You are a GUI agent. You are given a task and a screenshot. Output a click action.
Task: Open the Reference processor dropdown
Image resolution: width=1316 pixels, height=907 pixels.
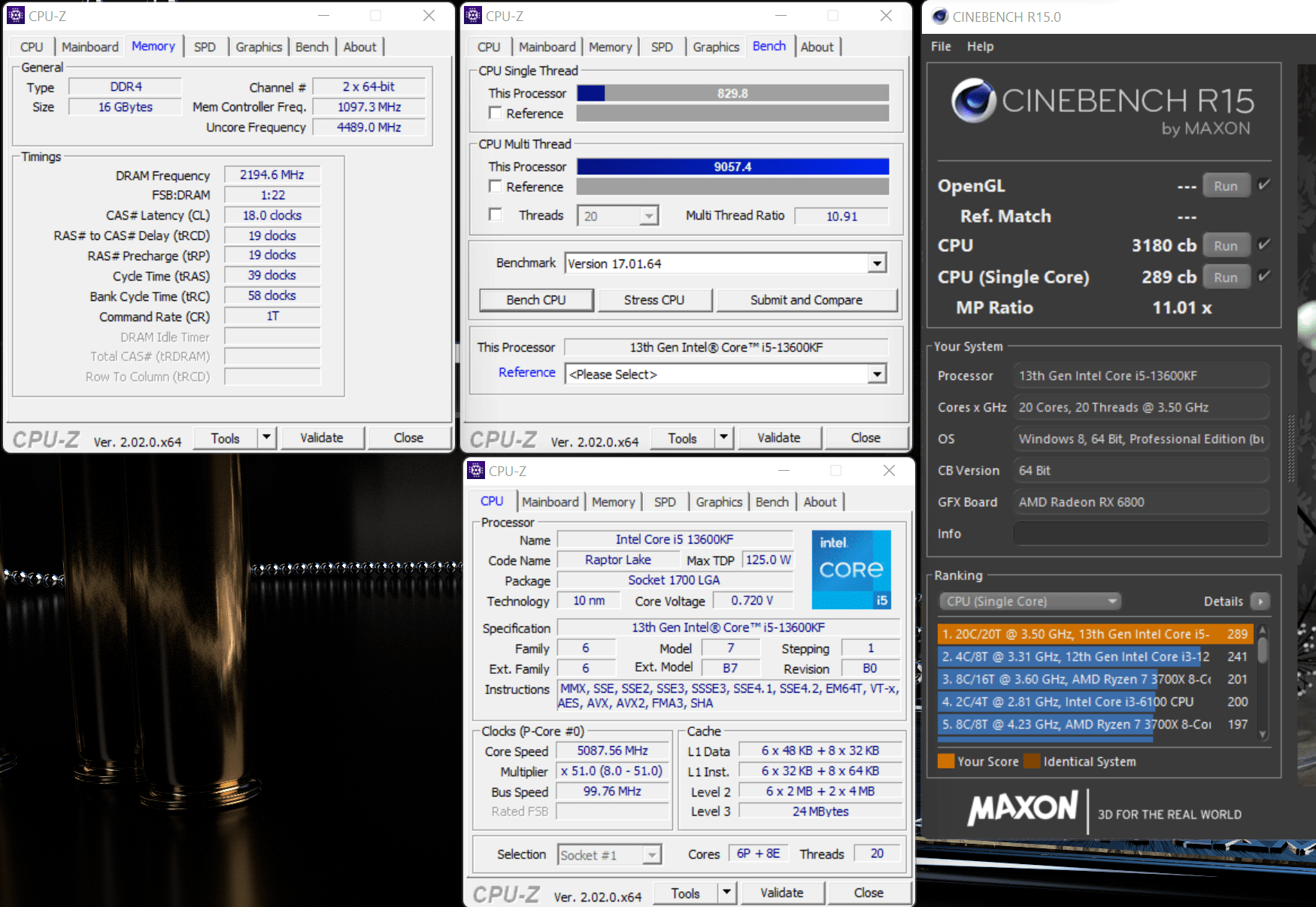pos(877,374)
